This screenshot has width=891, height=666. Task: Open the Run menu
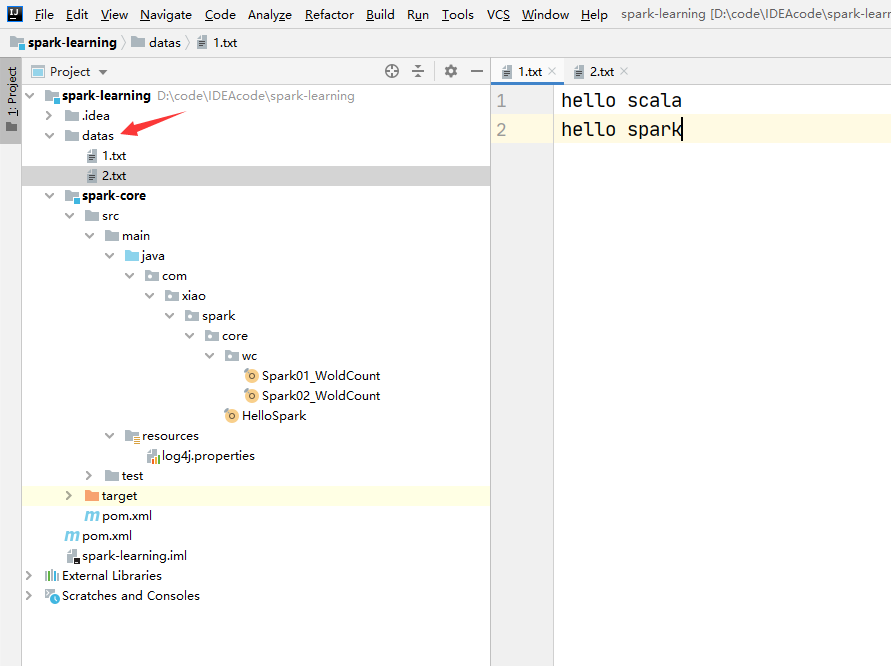pos(418,14)
